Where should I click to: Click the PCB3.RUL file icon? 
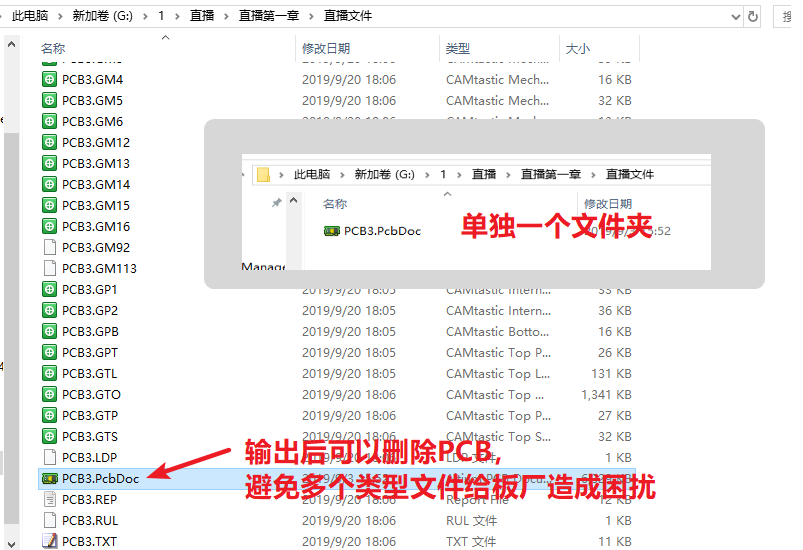[50, 520]
